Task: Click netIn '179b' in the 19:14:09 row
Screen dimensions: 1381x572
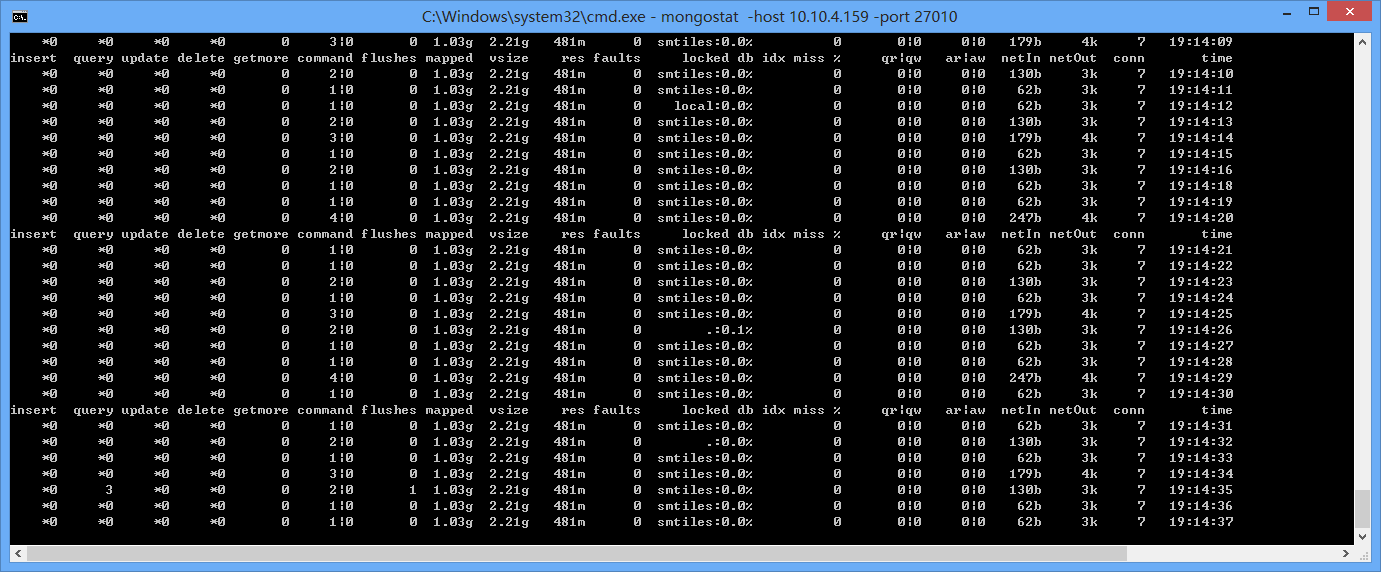Action: 1025,42
